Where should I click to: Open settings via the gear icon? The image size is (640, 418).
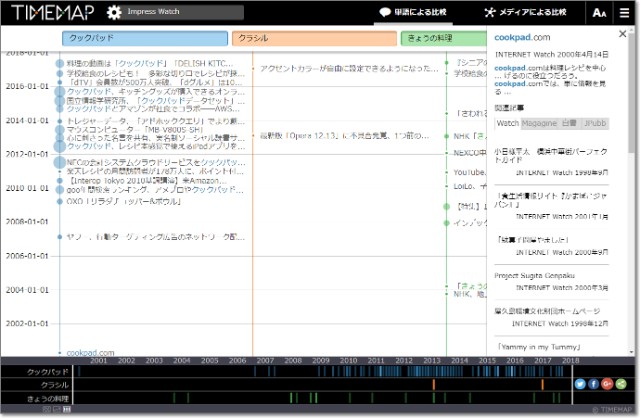point(114,13)
